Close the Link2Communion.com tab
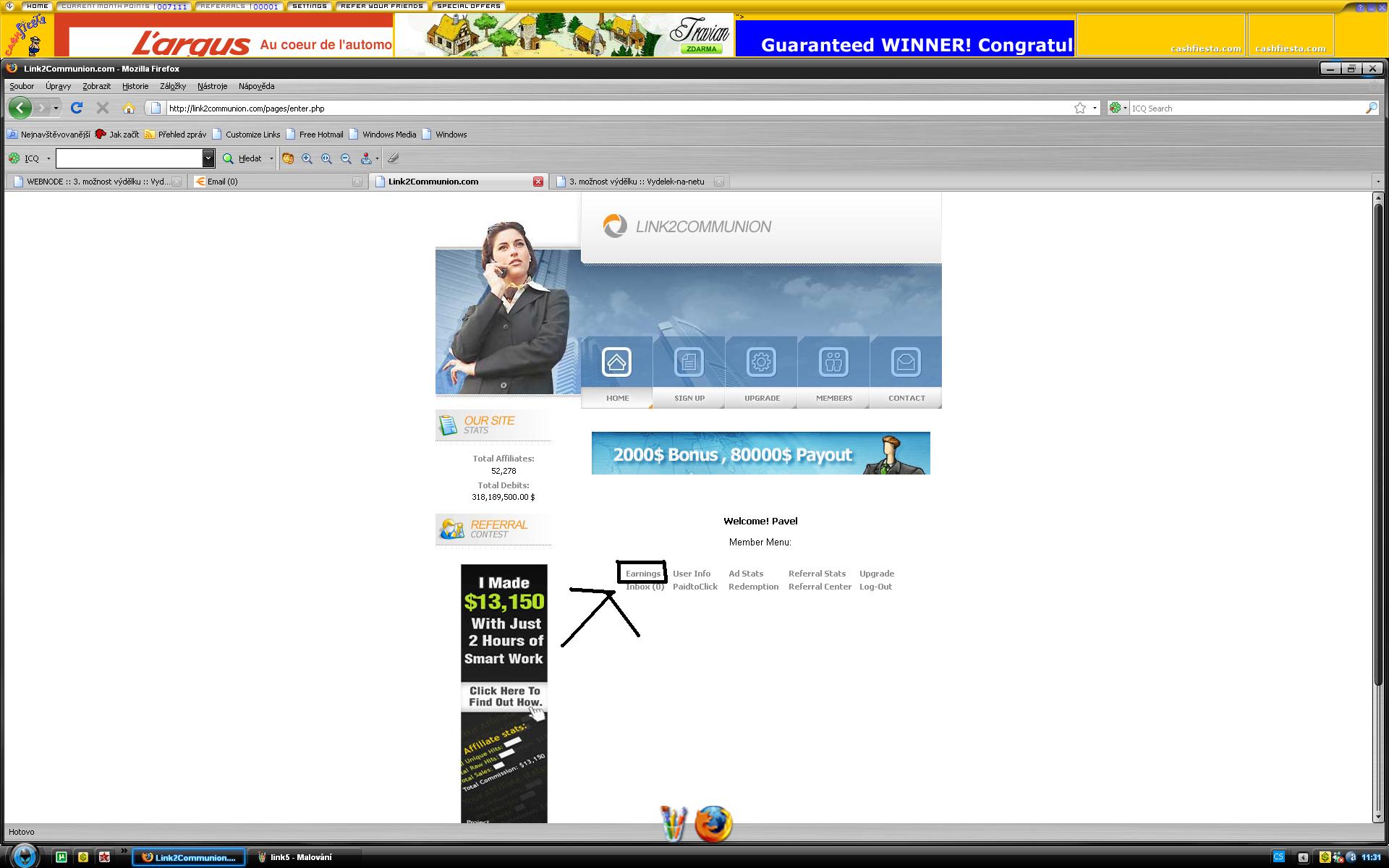 (x=538, y=182)
